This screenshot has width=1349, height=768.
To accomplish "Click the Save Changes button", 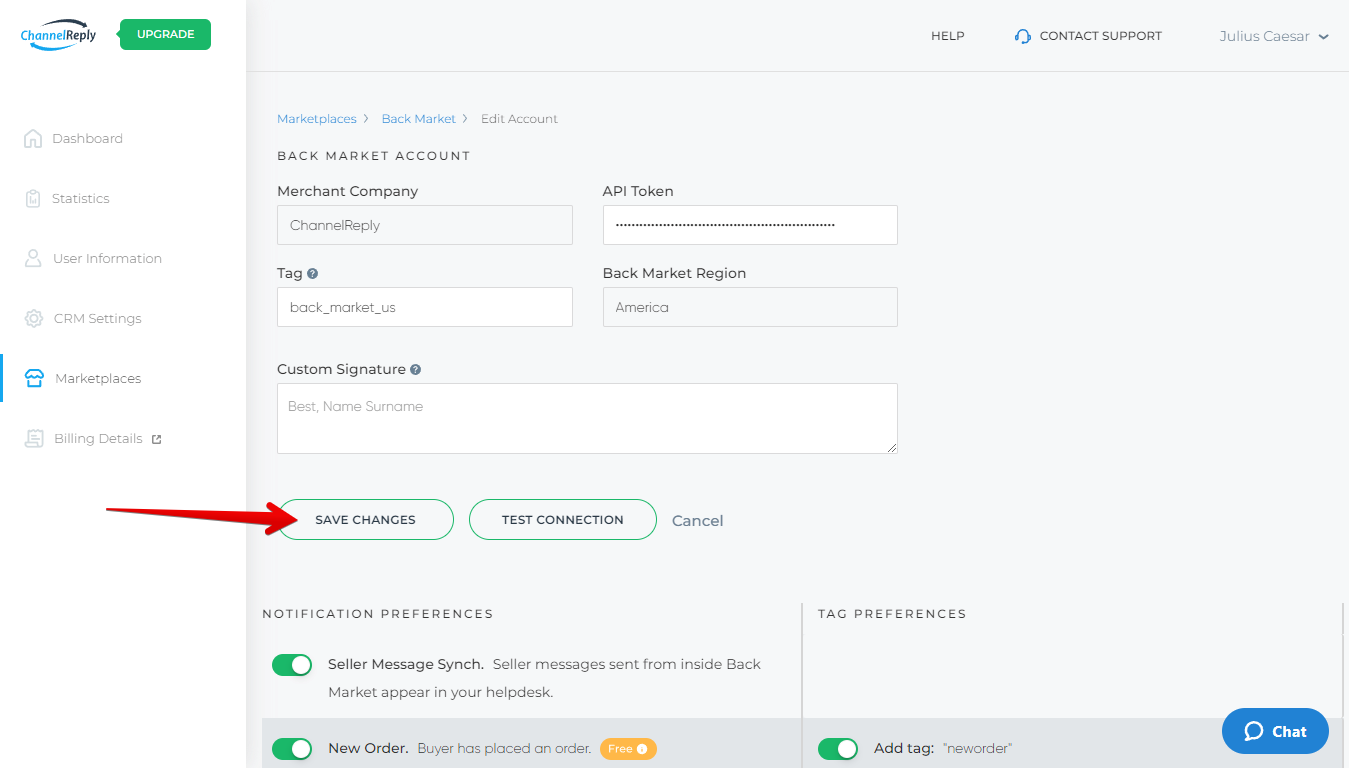I will tap(365, 520).
